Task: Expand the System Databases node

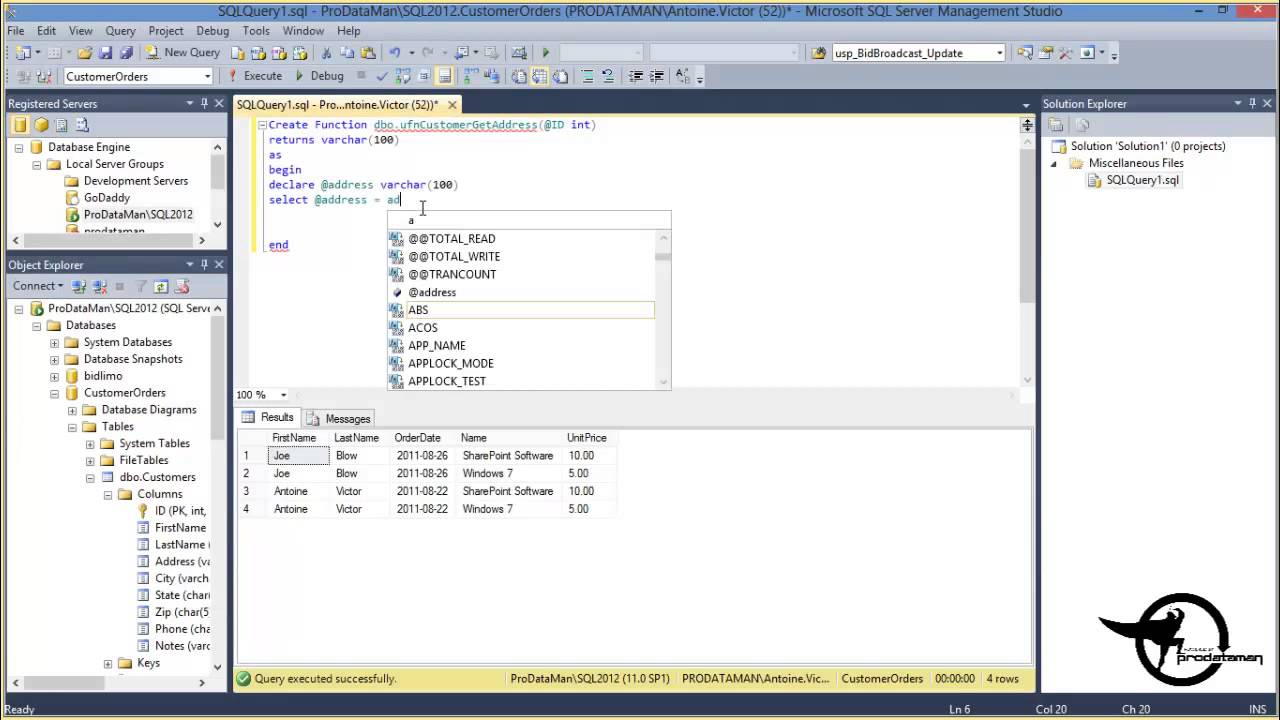Action: pos(55,343)
